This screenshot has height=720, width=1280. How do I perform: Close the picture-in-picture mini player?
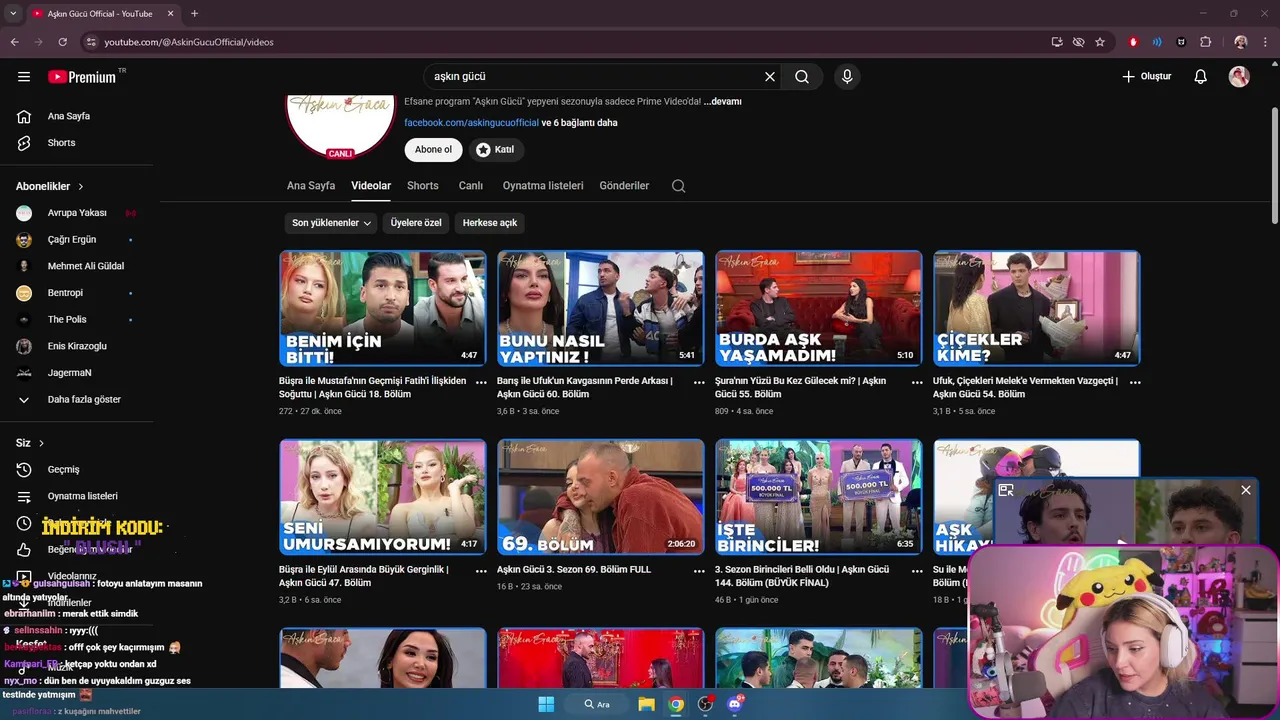pos(1245,490)
